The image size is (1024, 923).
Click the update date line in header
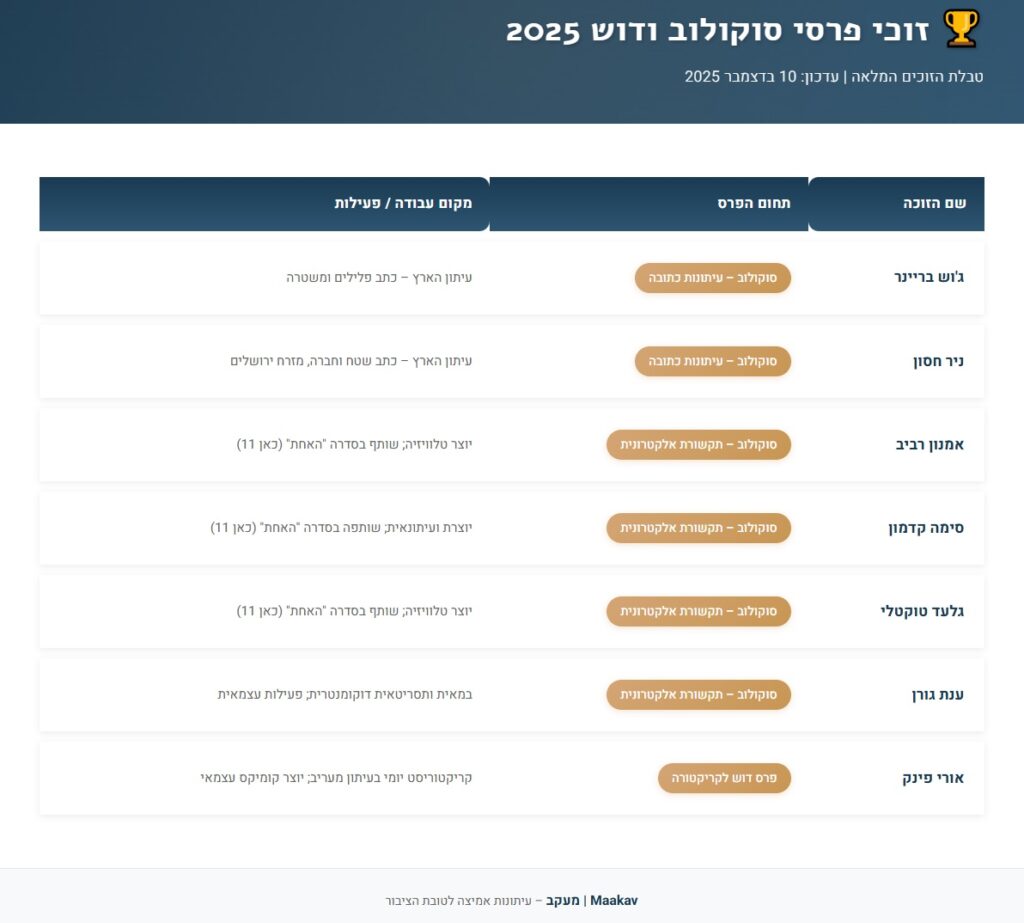834,76
